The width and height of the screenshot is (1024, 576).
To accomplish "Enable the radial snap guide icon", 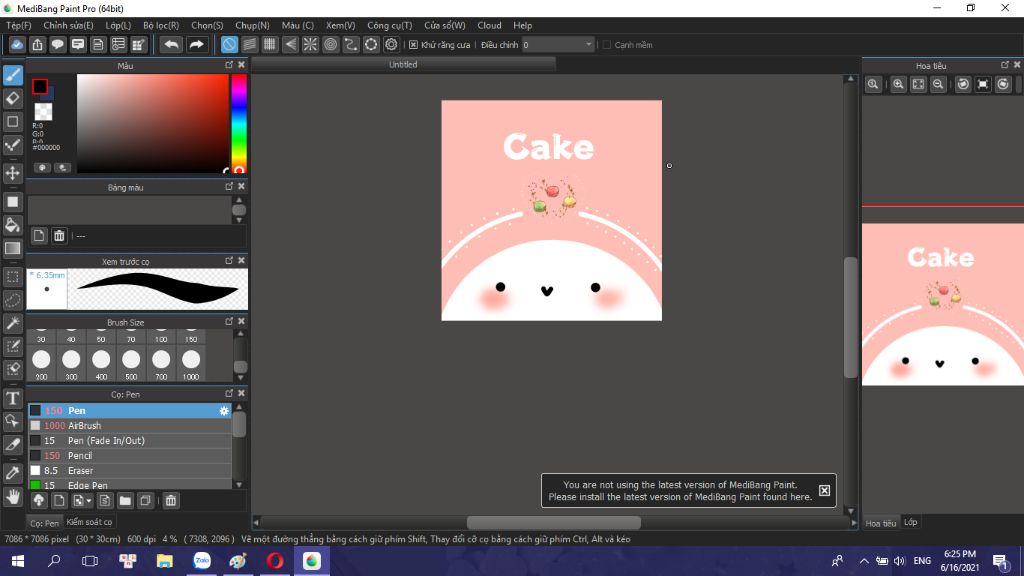I will pyautogui.click(x=310, y=44).
